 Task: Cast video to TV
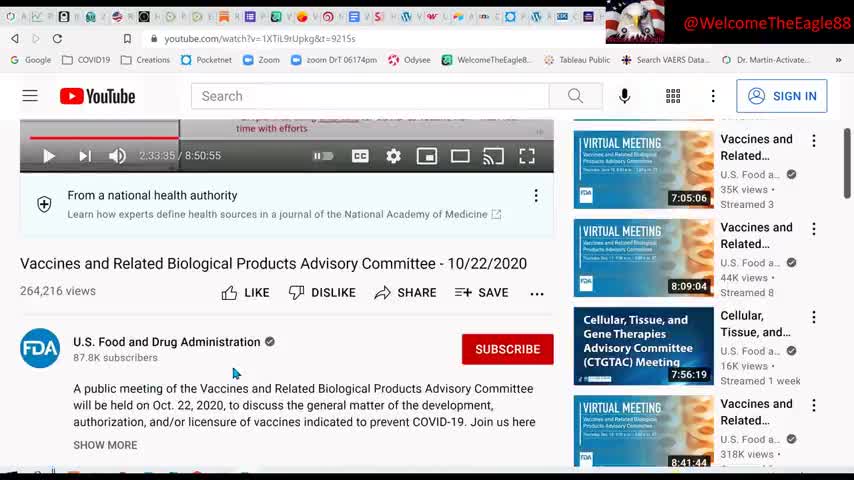493,156
